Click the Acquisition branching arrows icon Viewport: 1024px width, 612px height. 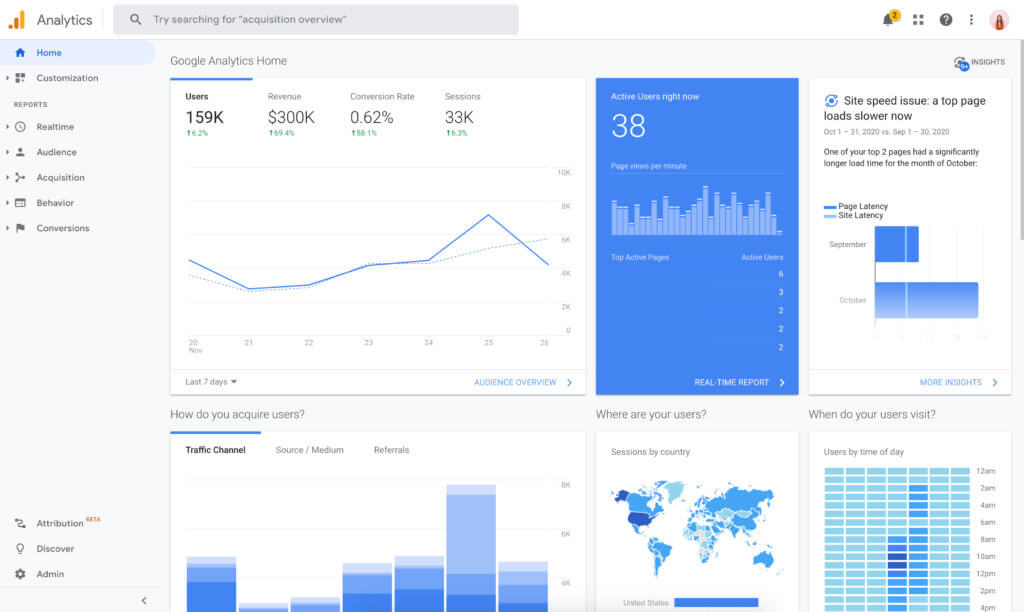coord(20,178)
